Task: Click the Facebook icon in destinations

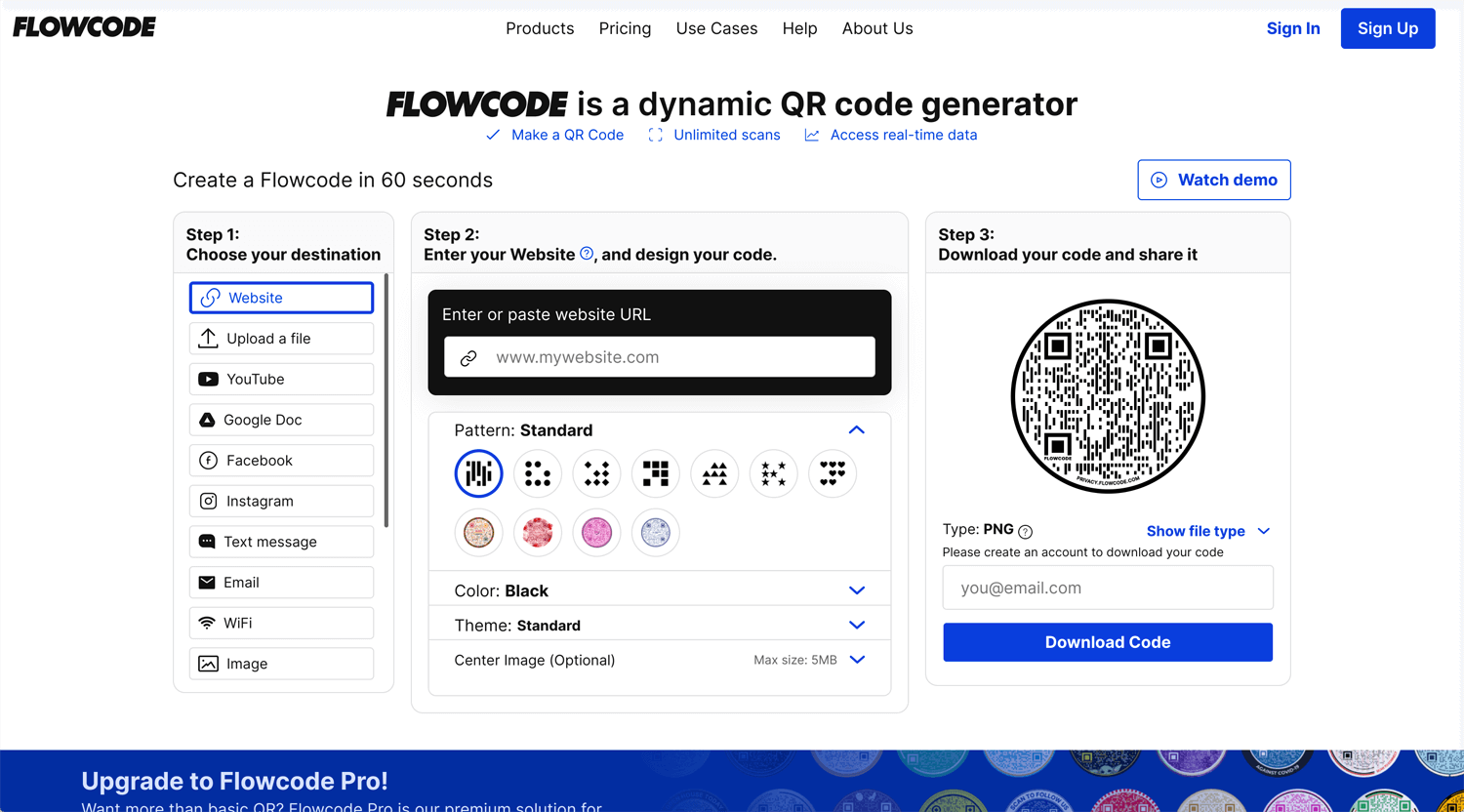Action: click(x=208, y=461)
